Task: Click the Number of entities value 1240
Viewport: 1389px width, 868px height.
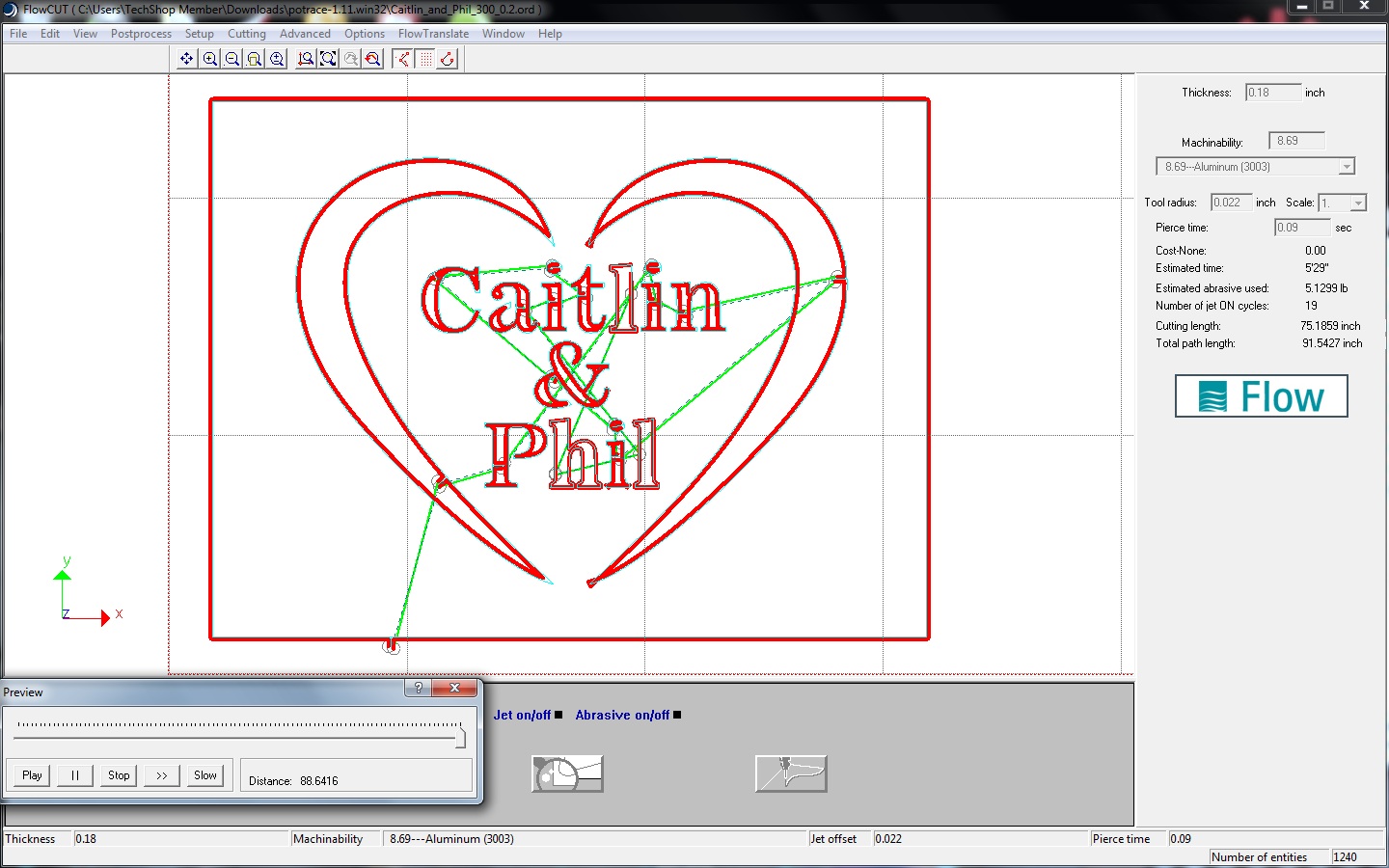Action: pos(1356,857)
